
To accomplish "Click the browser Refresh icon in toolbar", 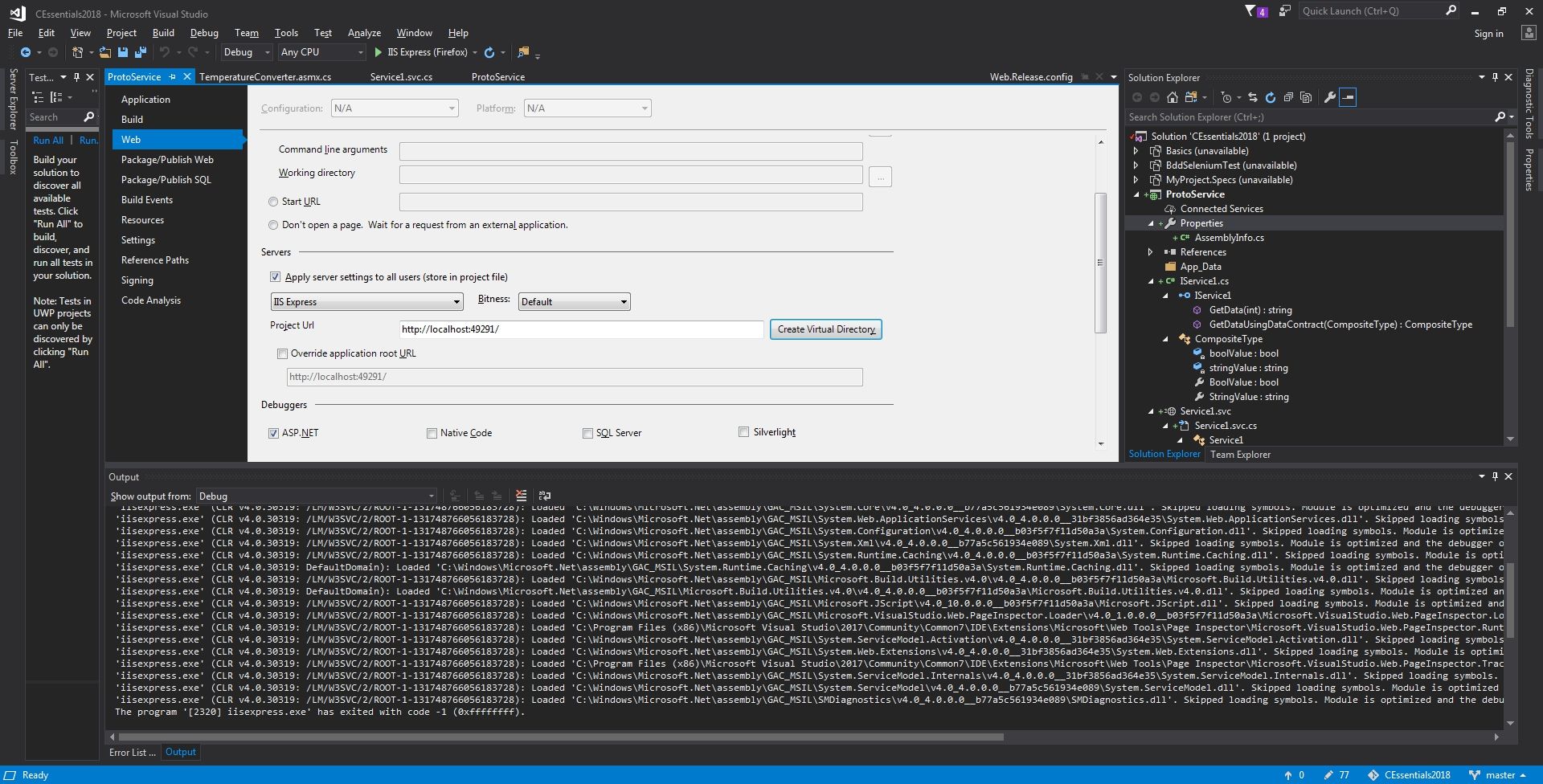I will pos(489,52).
